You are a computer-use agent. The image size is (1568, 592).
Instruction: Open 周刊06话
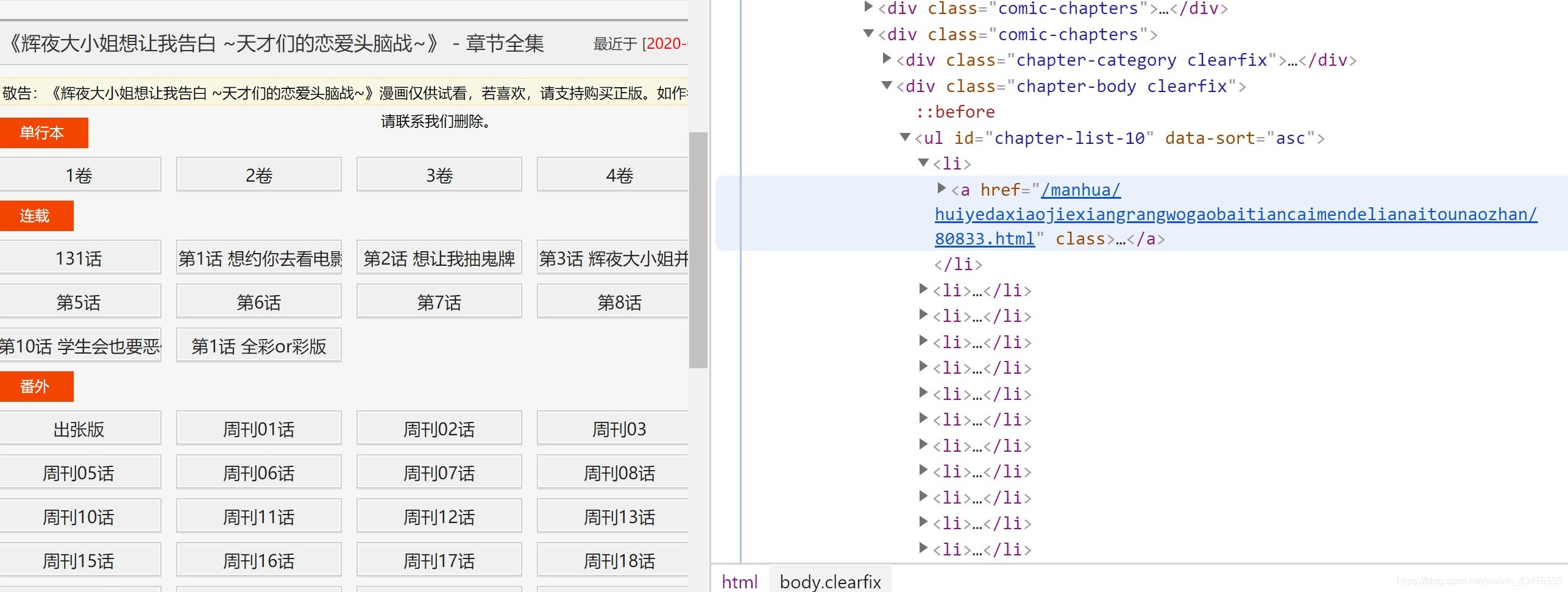pyautogui.click(x=259, y=473)
